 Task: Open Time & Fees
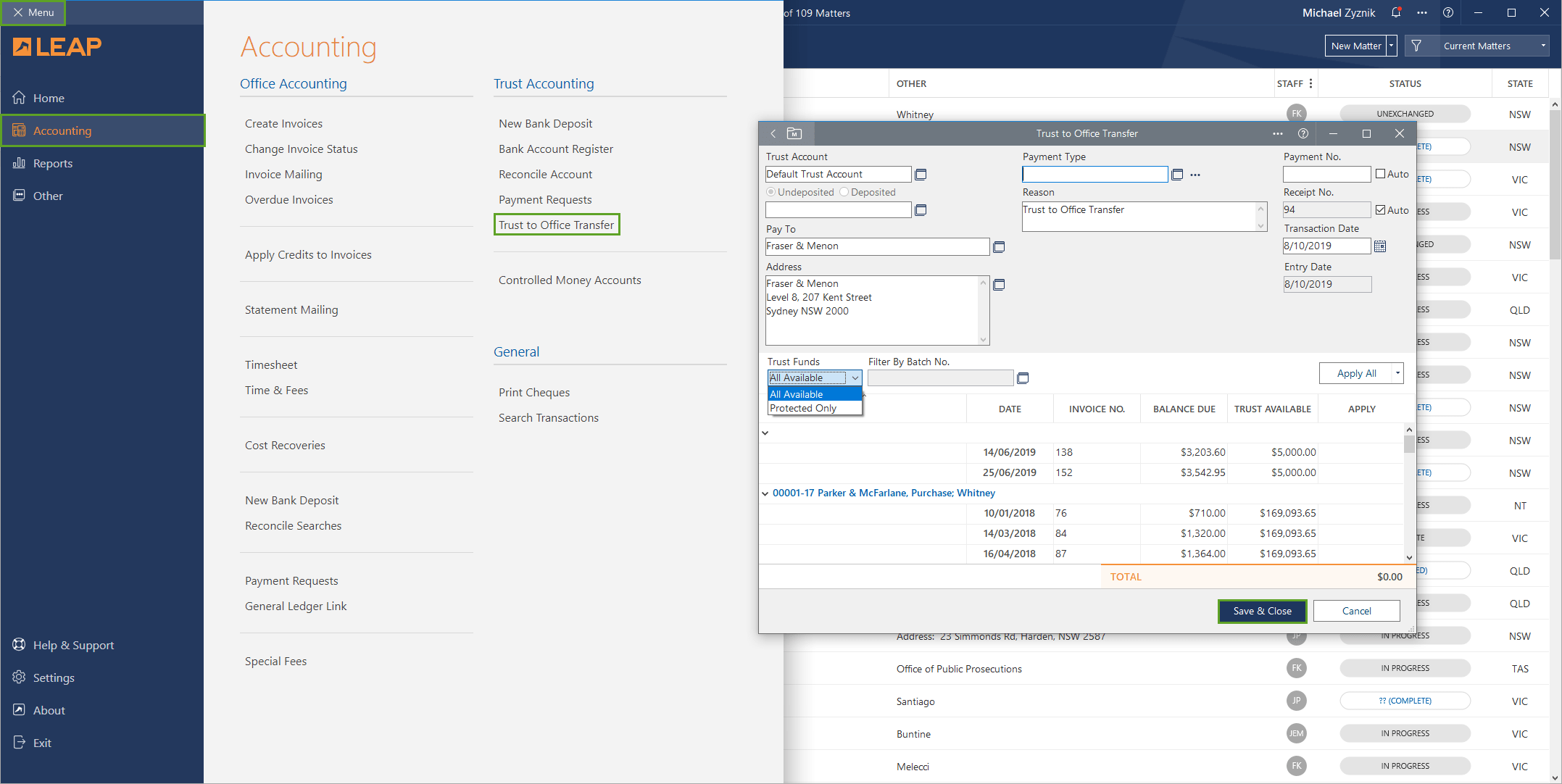(276, 391)
